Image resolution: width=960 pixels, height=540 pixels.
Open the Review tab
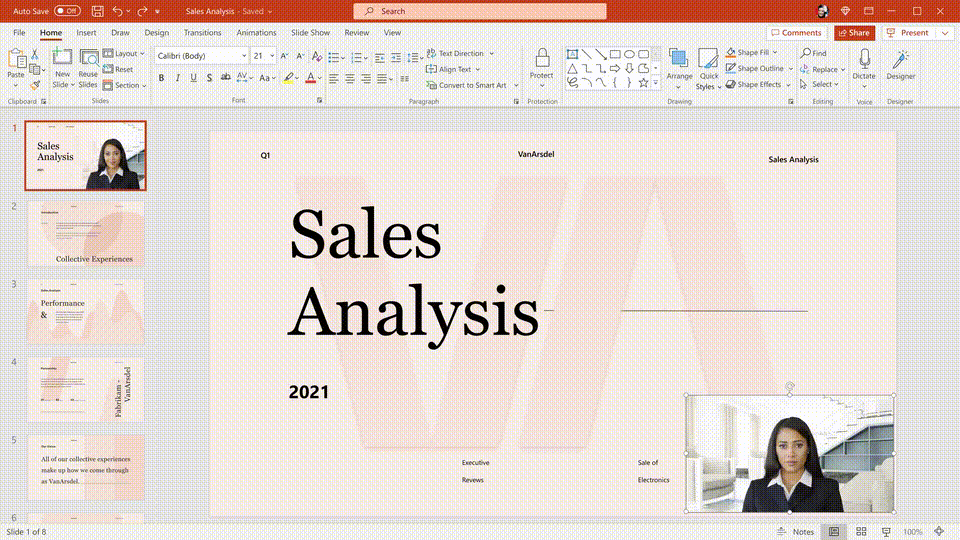(356, 32)
